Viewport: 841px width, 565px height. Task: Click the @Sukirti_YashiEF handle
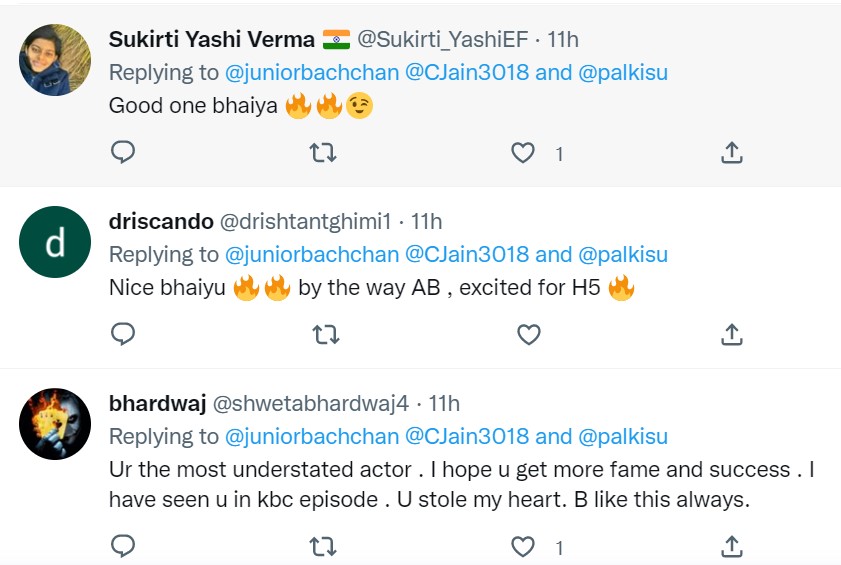[x=443, y=39]
